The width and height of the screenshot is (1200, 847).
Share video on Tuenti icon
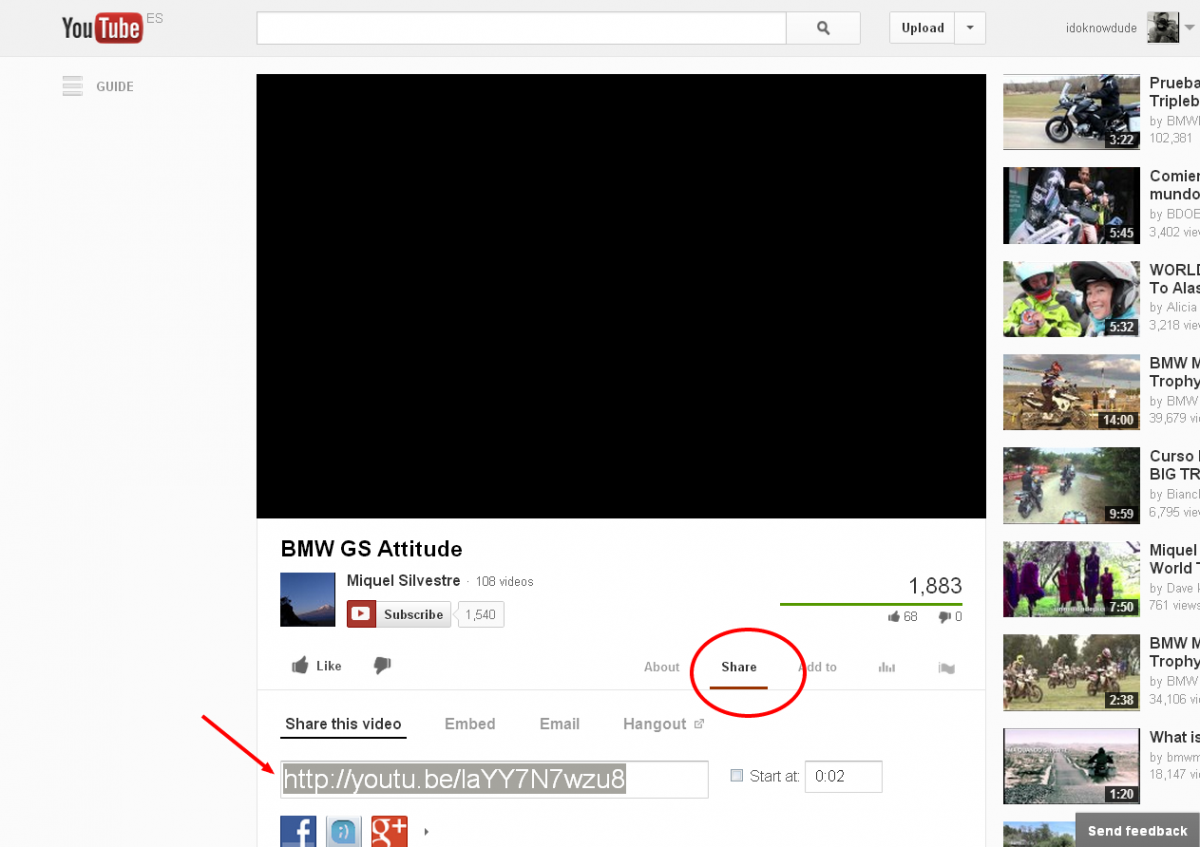[344, 831]
